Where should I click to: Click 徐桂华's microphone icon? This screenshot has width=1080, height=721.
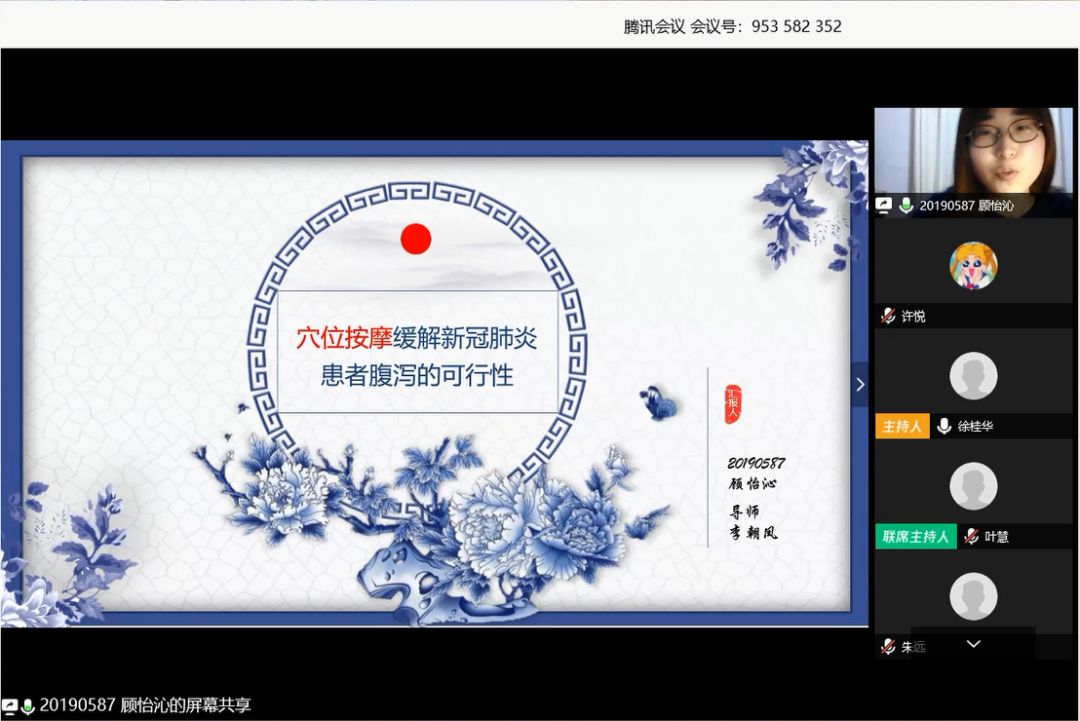(943, 426)
